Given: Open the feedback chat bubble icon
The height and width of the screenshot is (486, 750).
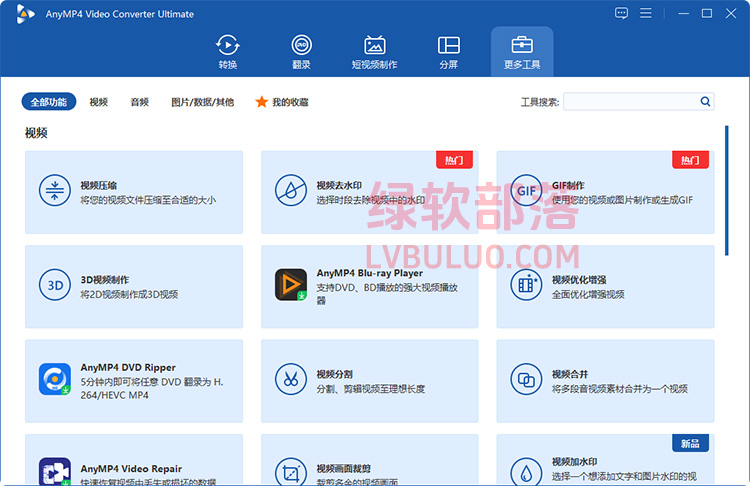Looking at the screenshot, I should tap(621, 13).
